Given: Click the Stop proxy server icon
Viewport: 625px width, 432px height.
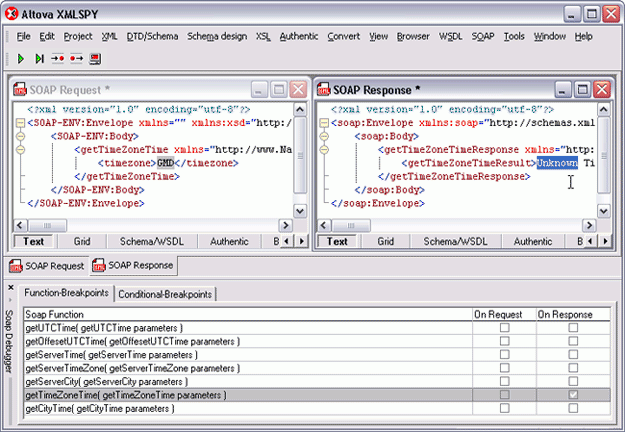Looking at the screenshot, I should coord(95,59).
